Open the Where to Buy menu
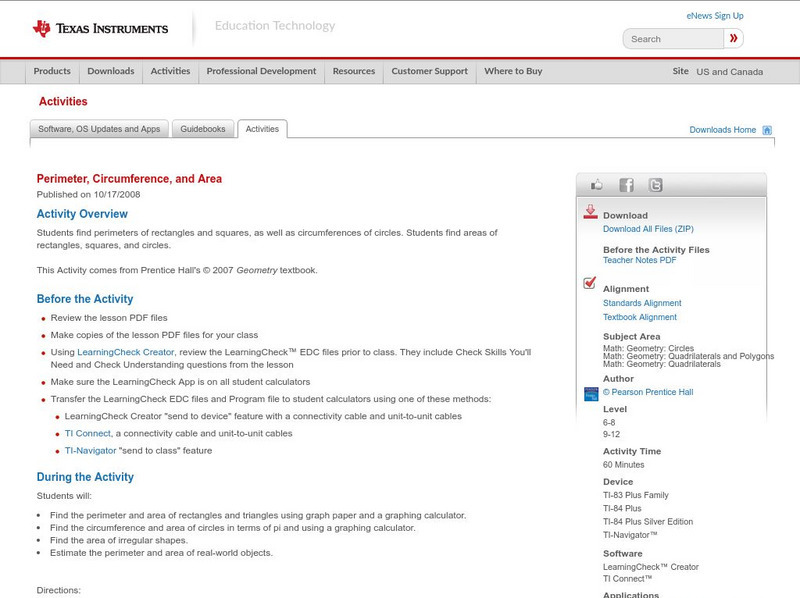 (513, 71)
